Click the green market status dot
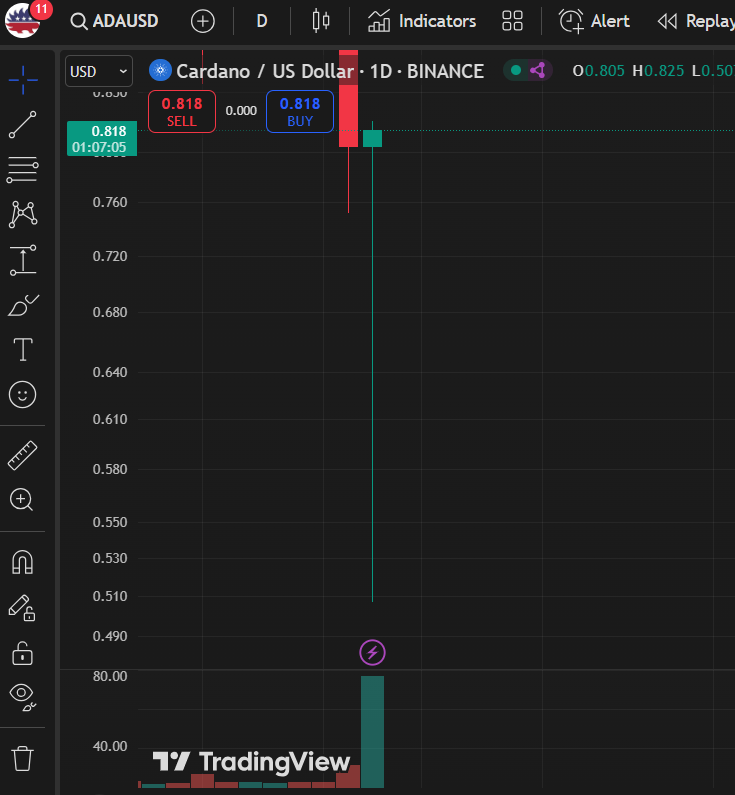 click(x=516, y=70)
